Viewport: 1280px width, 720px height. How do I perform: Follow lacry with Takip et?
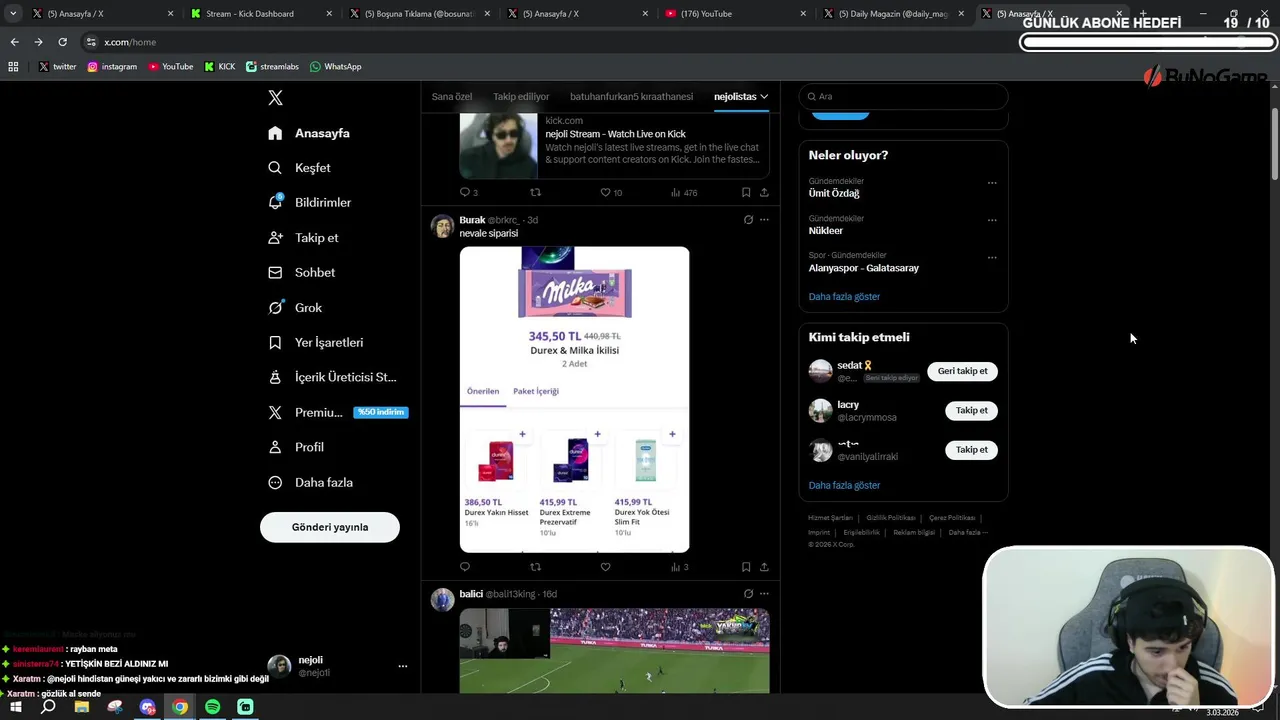[x=971, y=410]
